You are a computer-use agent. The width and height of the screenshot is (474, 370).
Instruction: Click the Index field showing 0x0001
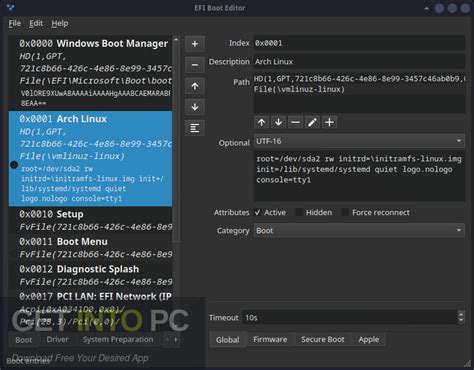pos(359,43)
